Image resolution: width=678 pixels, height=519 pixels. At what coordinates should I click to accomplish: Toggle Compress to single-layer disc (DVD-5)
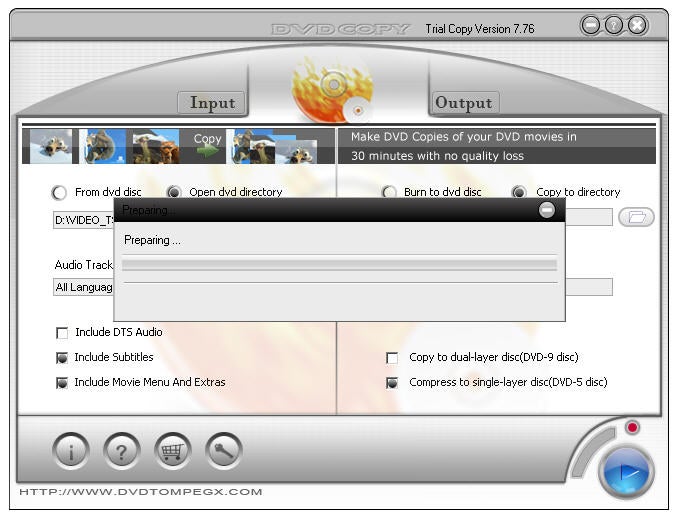click(392, 383)
